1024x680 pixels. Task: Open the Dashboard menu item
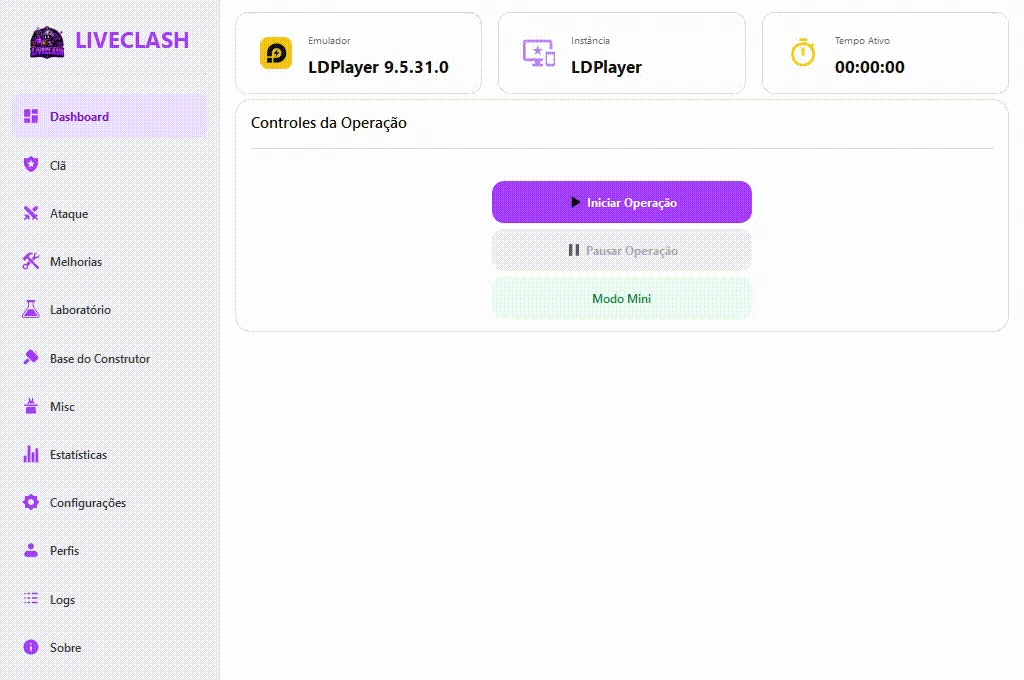(110, 116)
